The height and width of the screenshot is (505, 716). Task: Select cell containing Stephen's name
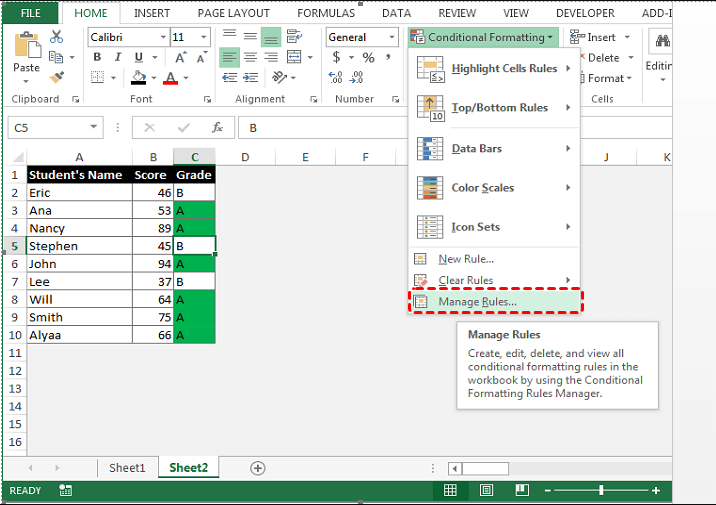(x=79, y=246)
